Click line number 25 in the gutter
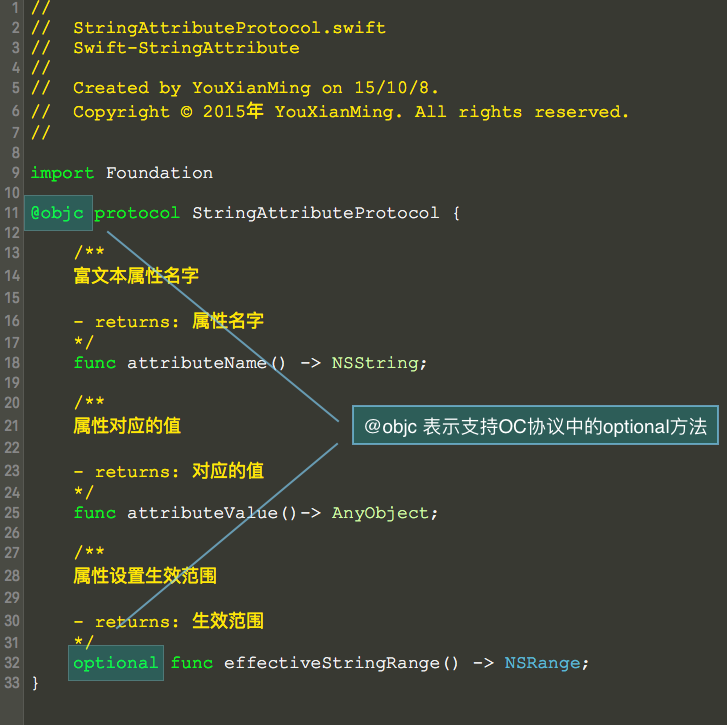The height and width of the screenshot is (725, 727). coord(12,513)
